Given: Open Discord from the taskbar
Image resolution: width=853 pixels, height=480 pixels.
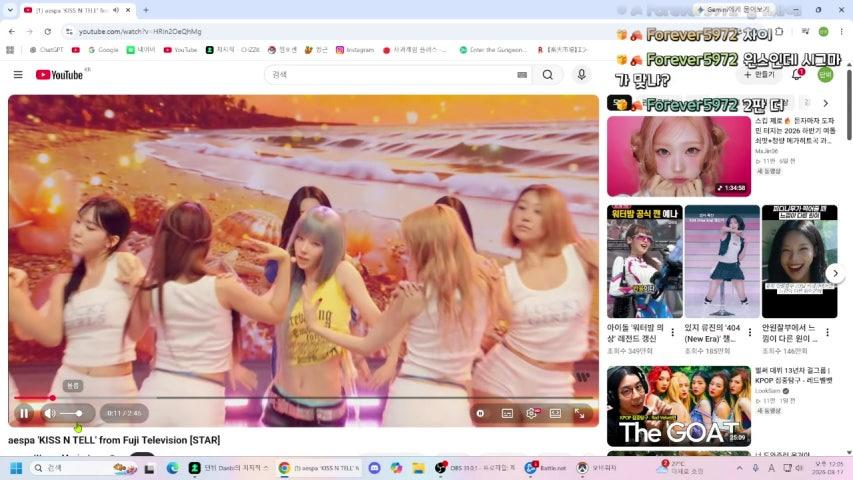Looking at the screenshot, I should click(x=374, y=468).
